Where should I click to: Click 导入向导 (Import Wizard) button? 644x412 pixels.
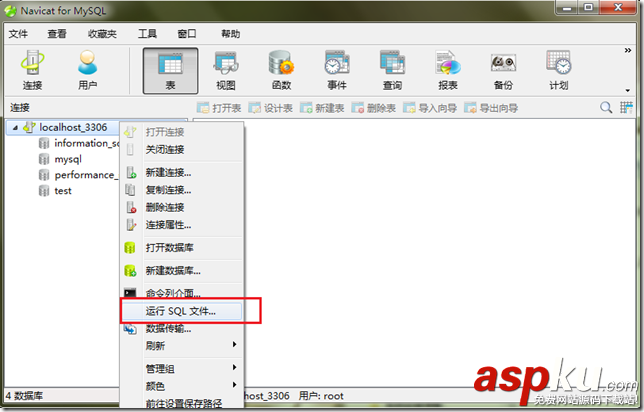pos(430,108)
